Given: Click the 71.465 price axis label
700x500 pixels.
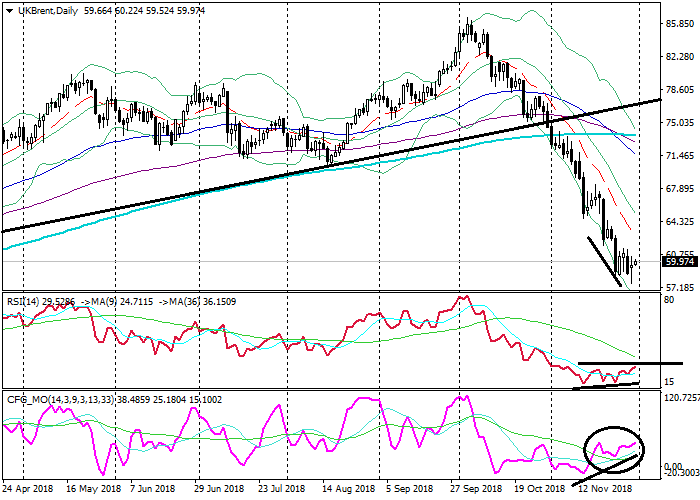Looking at the screenshot, I should [x=679, y=156].
